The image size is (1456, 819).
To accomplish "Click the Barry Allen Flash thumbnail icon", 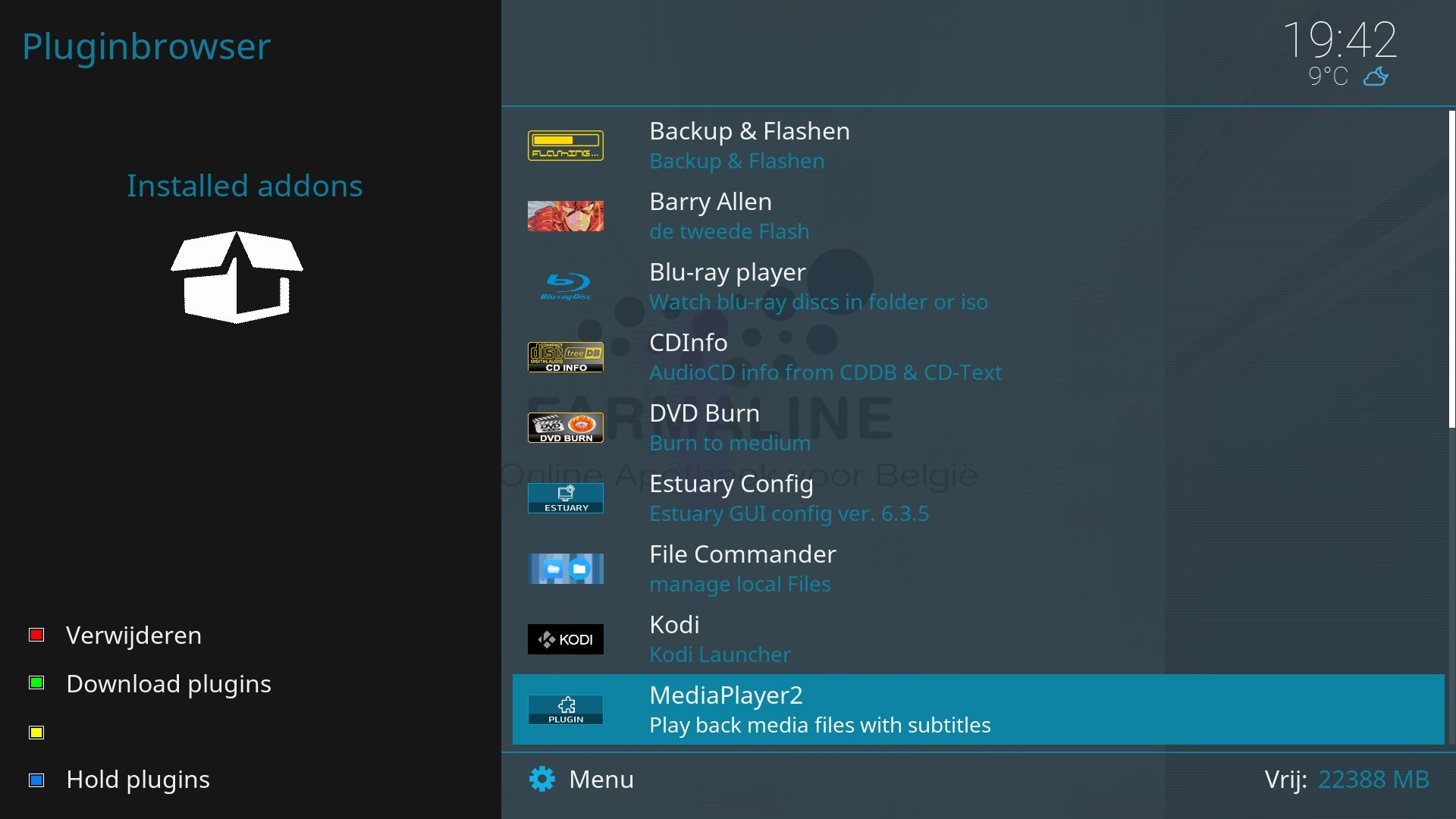I will tap(566, 216).
